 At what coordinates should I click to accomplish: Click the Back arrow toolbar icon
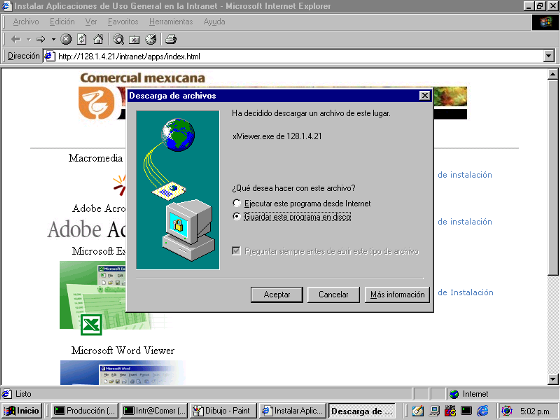(x=15, y=39)
